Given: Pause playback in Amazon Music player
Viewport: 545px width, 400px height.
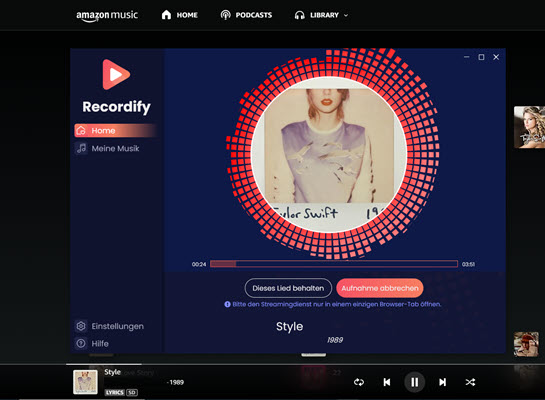Looking at the screenshot, I should [x=414, y=382].
